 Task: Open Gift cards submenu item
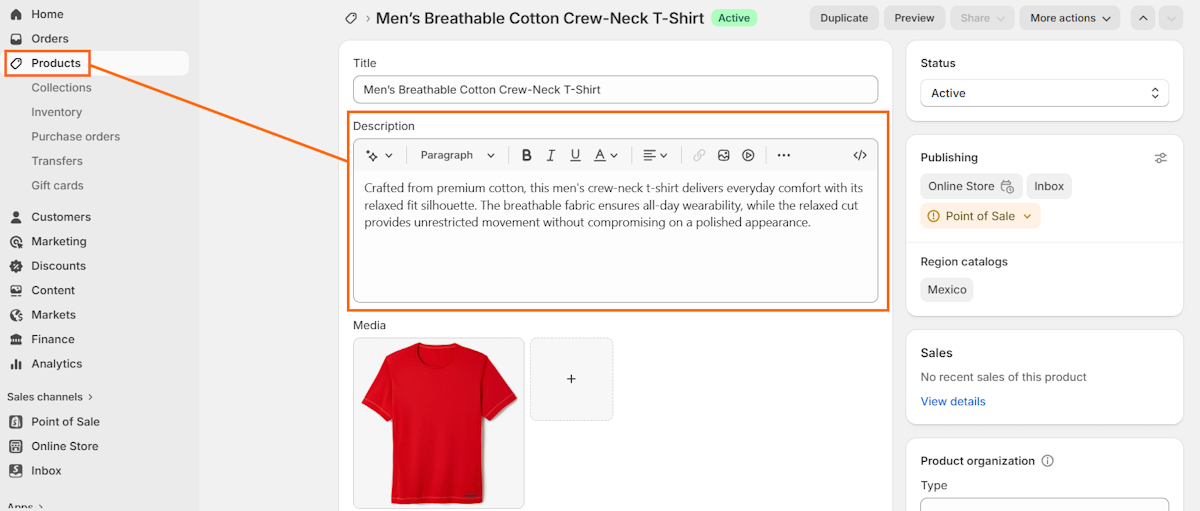(58, 186)
